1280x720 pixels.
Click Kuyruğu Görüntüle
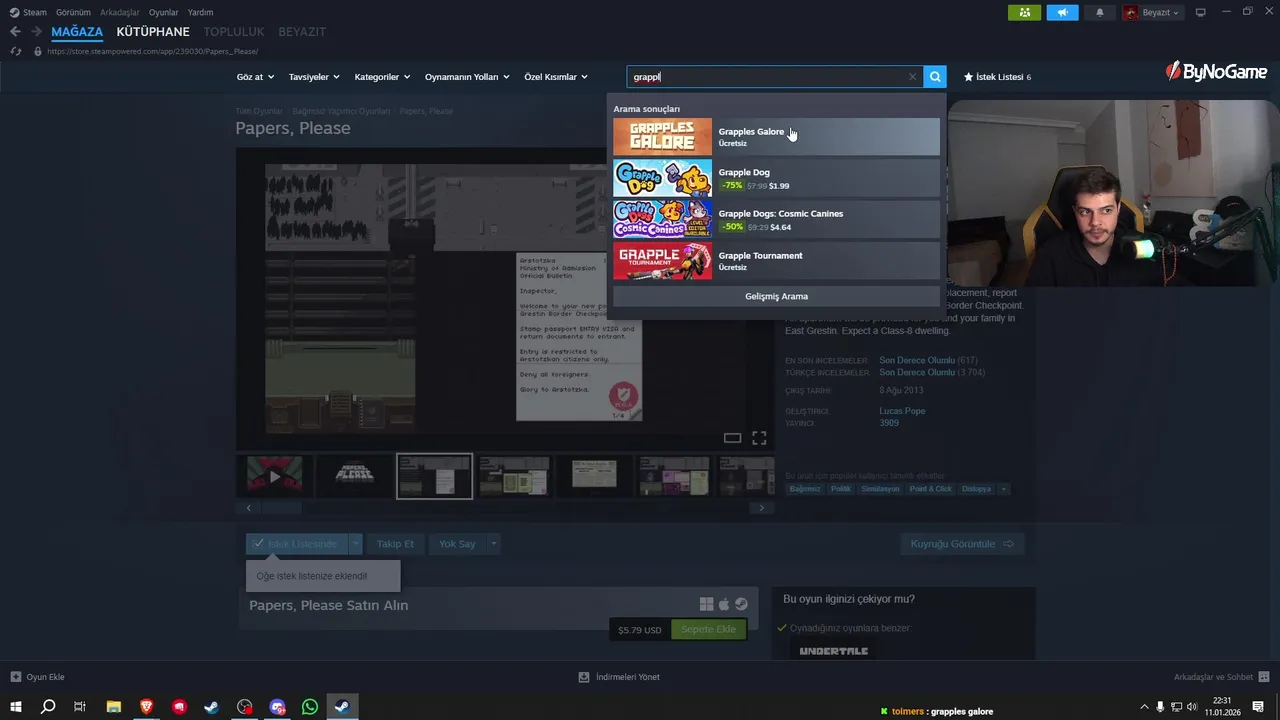click(x=962, y=544)
